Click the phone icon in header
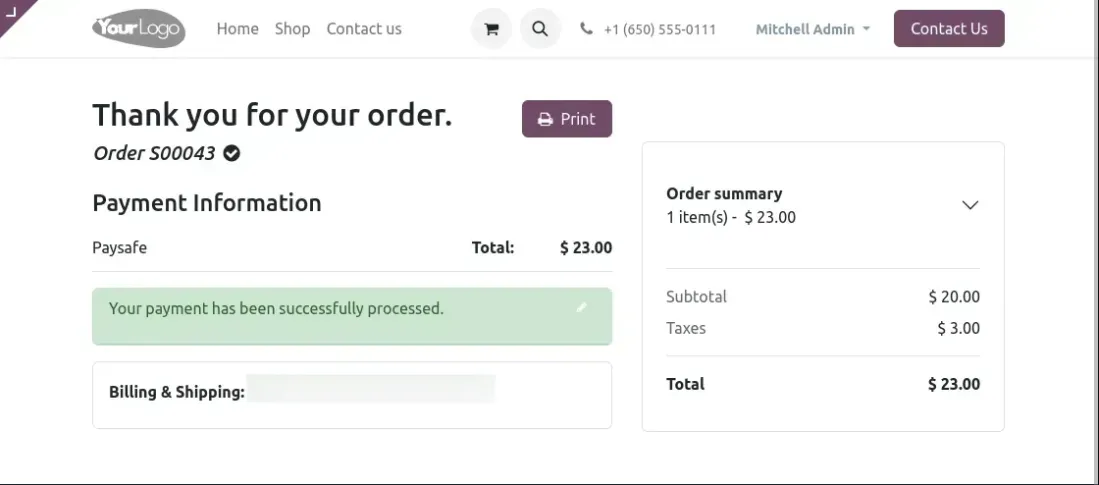Image resolution: width=1099 pixels, height=485 pixels. tap(586, 29)
